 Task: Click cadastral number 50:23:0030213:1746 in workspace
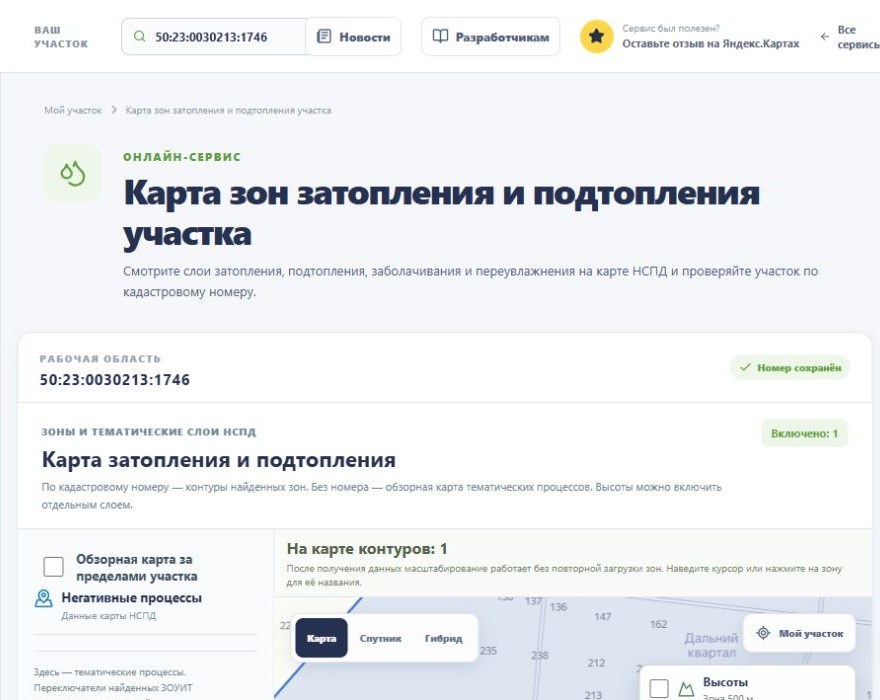(x=114, y=380)
